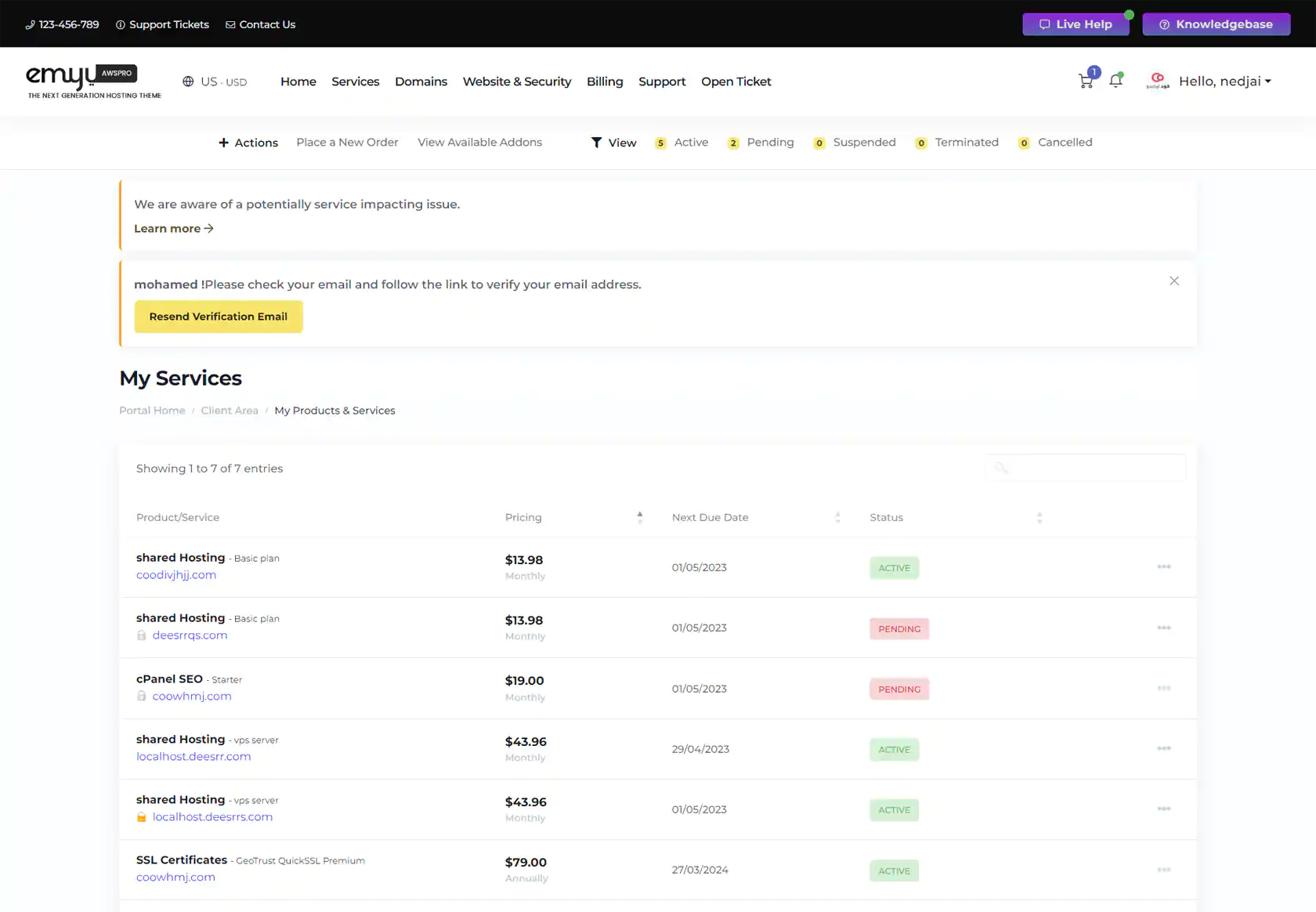Click the phone number 123-456-789
The height and width of the screenshot is (912, 1316).
point(62,24)
